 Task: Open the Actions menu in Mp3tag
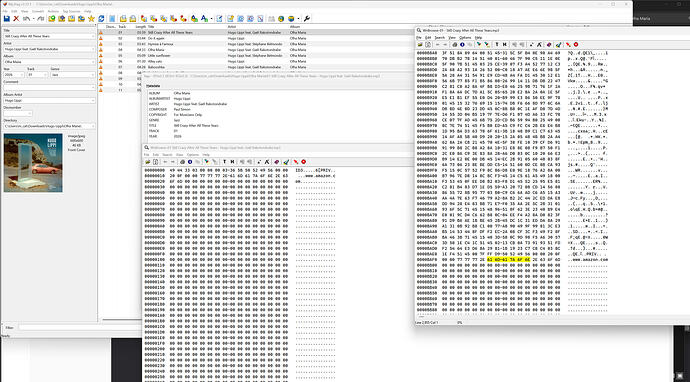(x=53, y=11)
